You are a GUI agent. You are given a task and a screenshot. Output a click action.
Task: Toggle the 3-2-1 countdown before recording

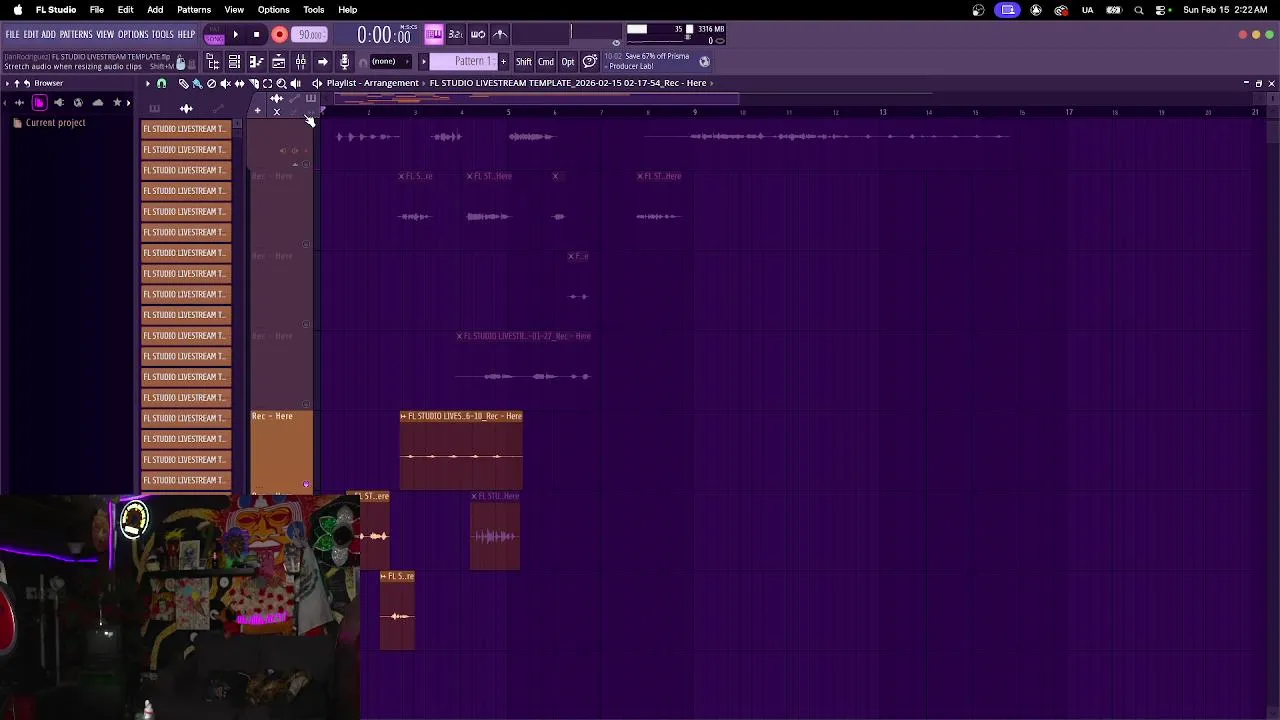pyautogui.click(x=456, y=34)
